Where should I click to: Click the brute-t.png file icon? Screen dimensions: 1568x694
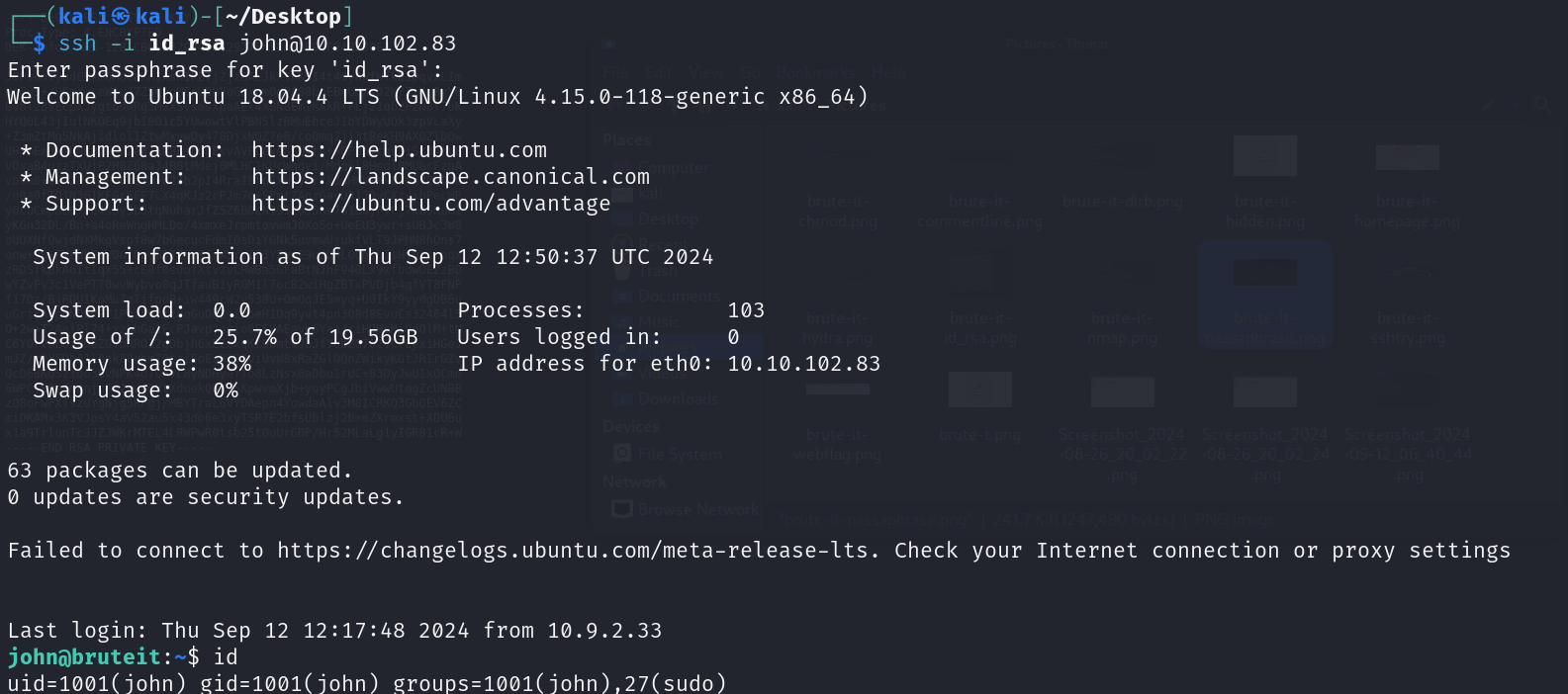point(979,390)
